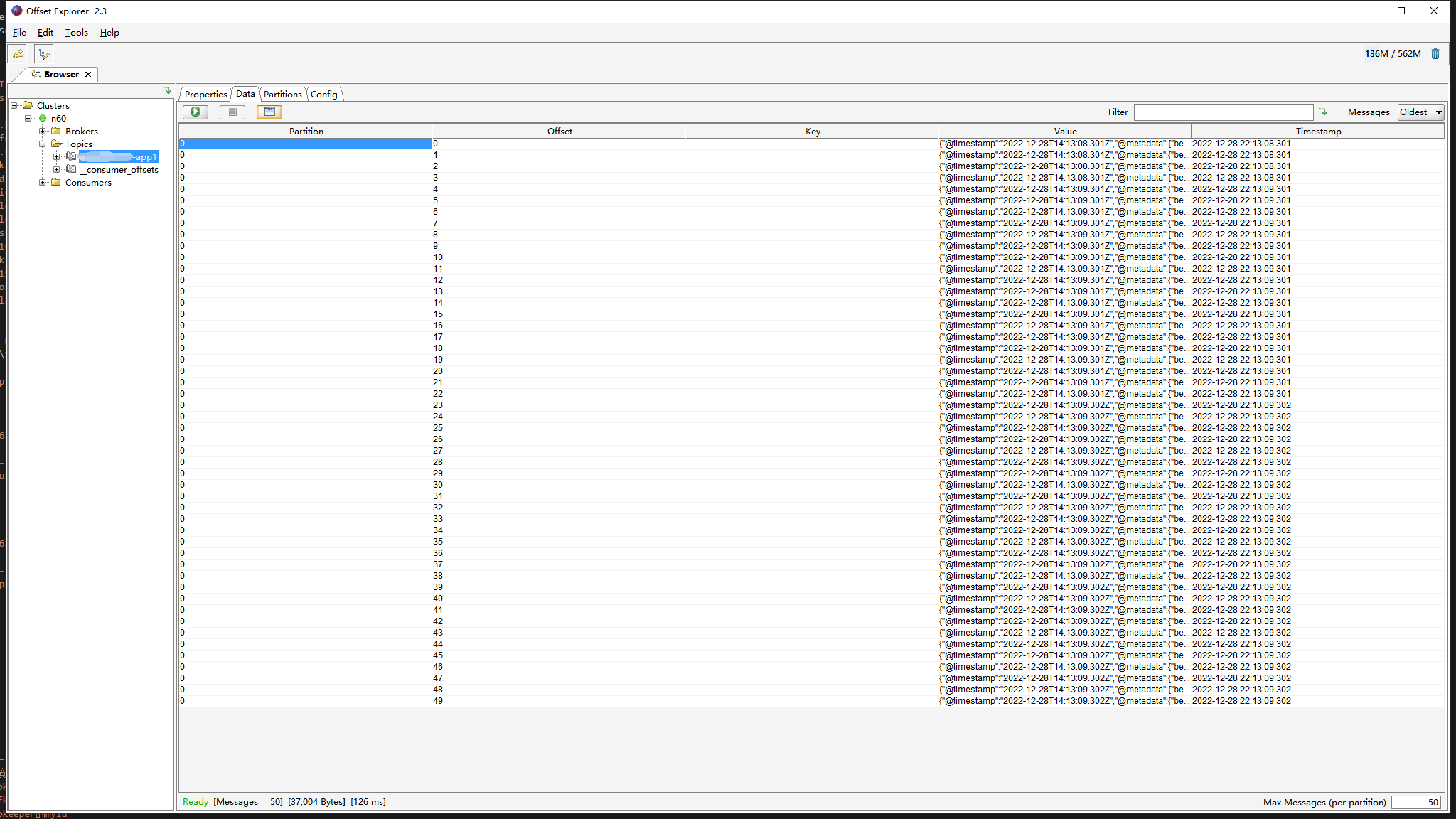
Task: Open the Oldest messages dropdown
Action: coord(1420,112)
